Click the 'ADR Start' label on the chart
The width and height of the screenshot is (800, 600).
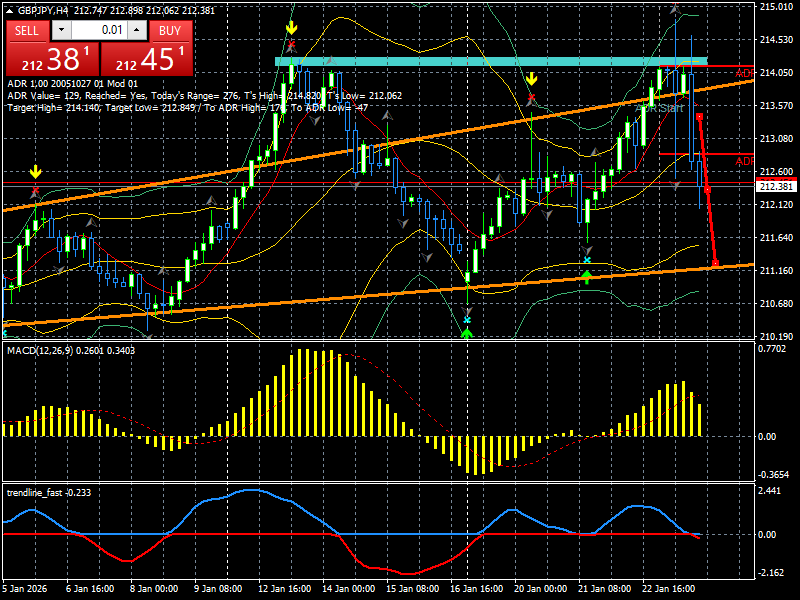pyautogui.click(x=659, y=108)
